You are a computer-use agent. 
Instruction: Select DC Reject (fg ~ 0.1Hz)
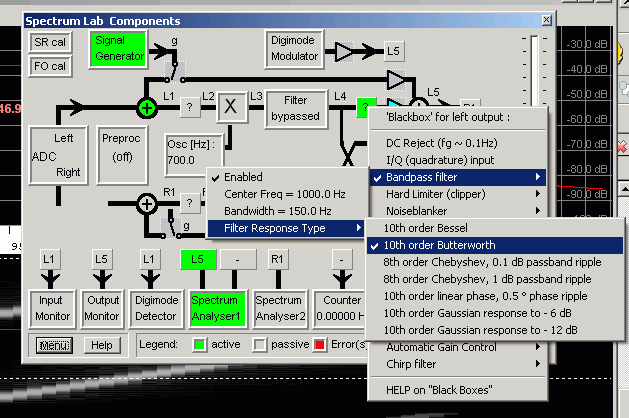pyautogui.click(x=458, y=143)
